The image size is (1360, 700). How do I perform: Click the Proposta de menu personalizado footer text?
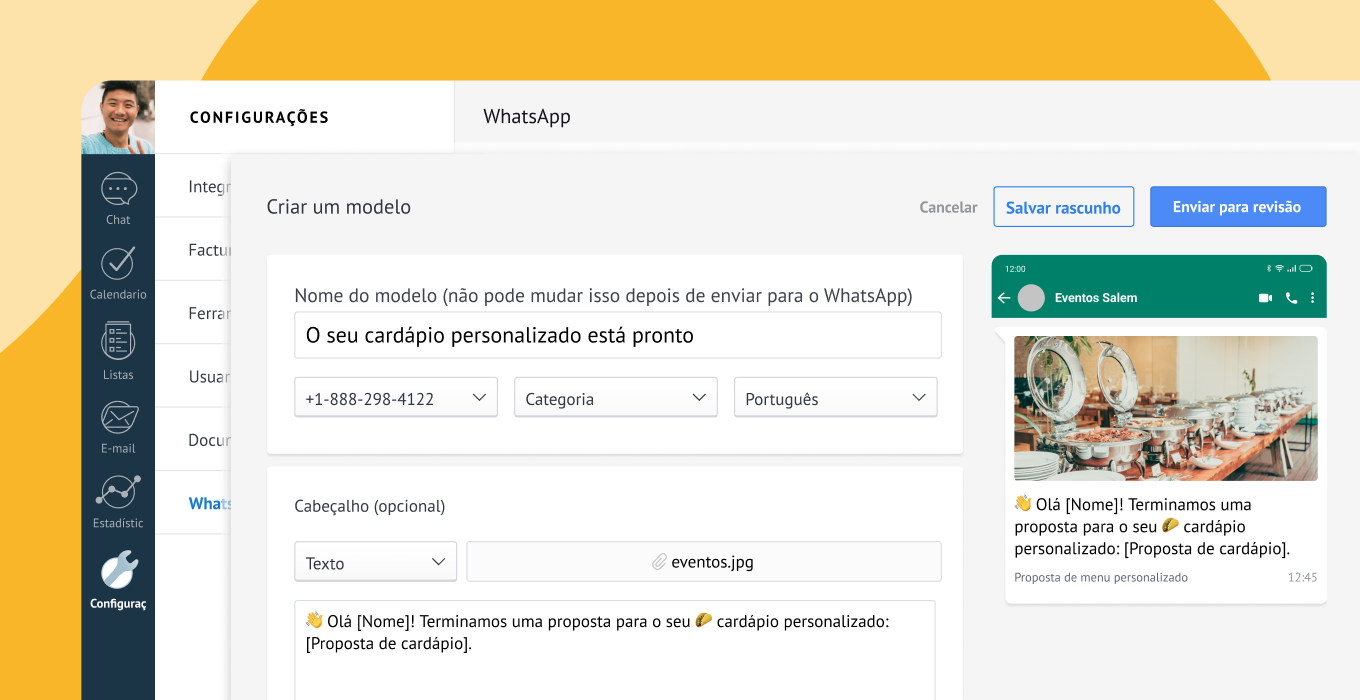click(x=1101, y=577)
